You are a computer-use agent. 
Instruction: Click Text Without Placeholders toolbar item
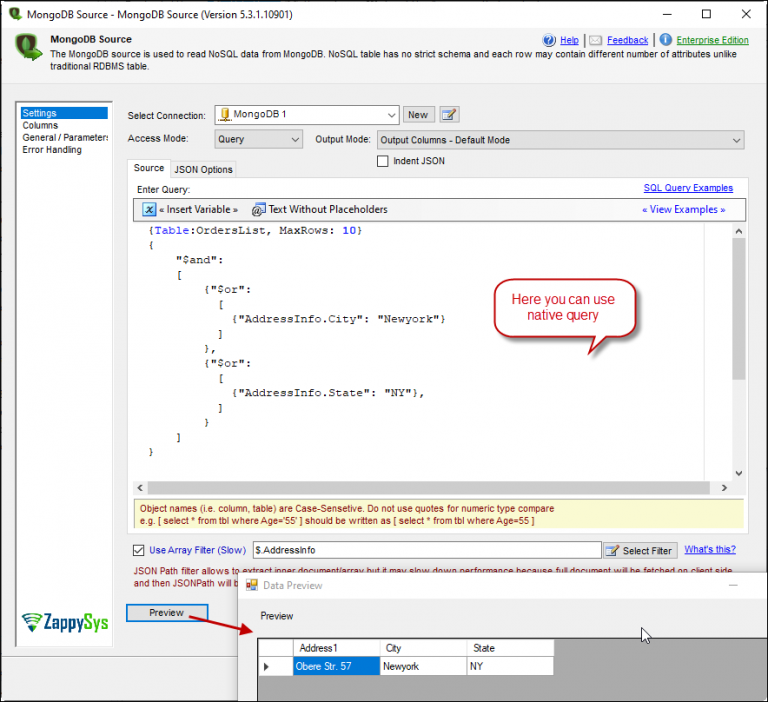[328, 210]
